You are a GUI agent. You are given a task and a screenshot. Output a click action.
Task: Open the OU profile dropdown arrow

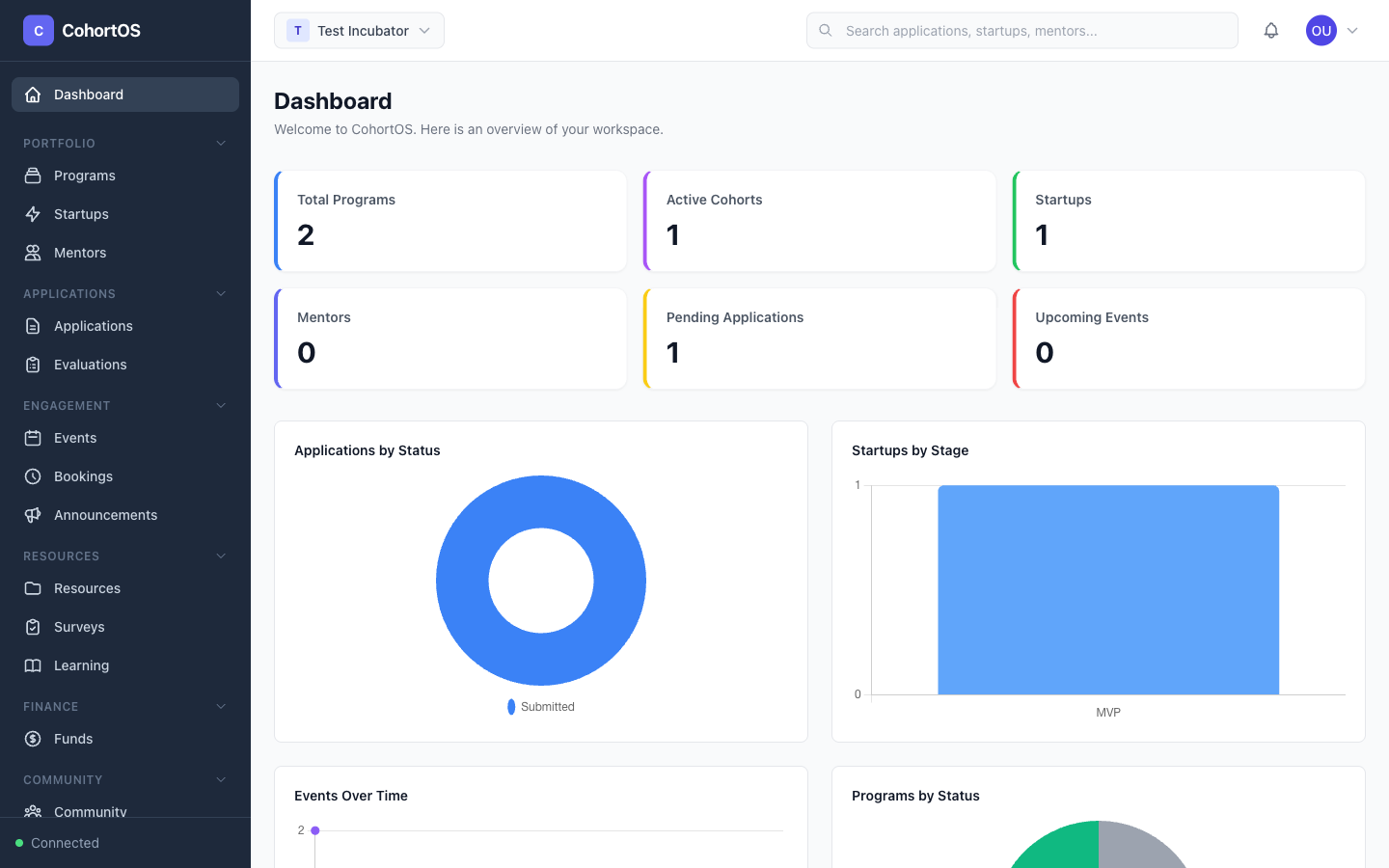1352,30
